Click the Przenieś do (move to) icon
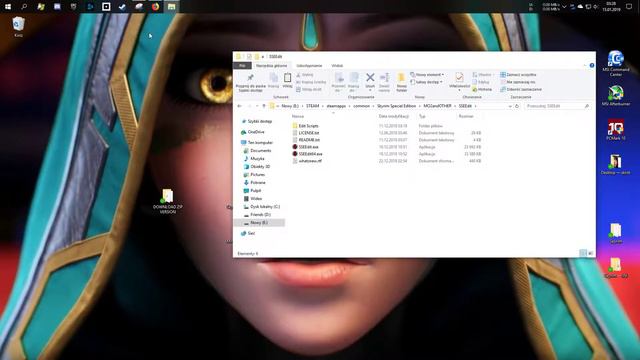 (339, 77)
